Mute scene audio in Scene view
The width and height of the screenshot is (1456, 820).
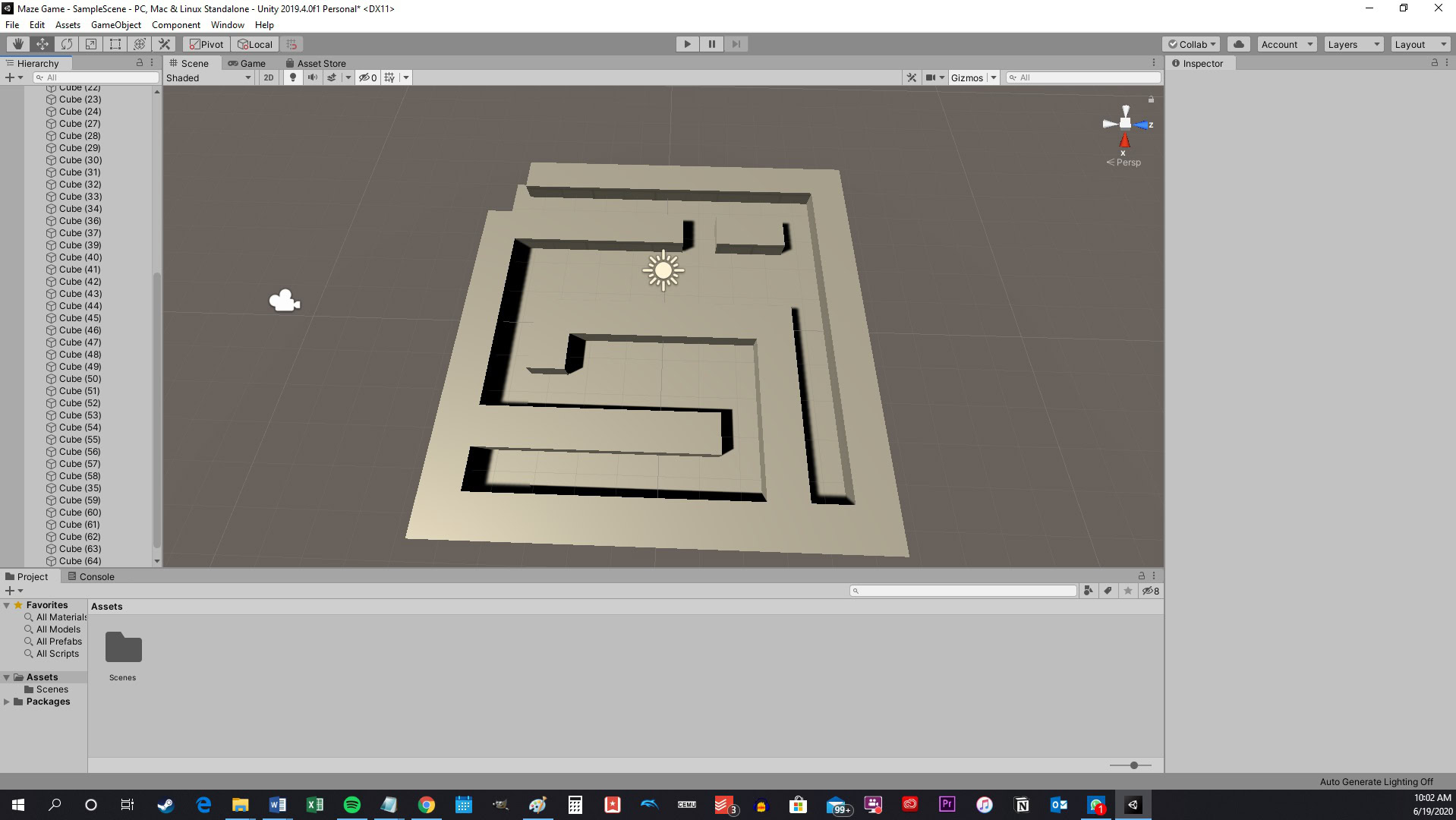tap(313, 77)
